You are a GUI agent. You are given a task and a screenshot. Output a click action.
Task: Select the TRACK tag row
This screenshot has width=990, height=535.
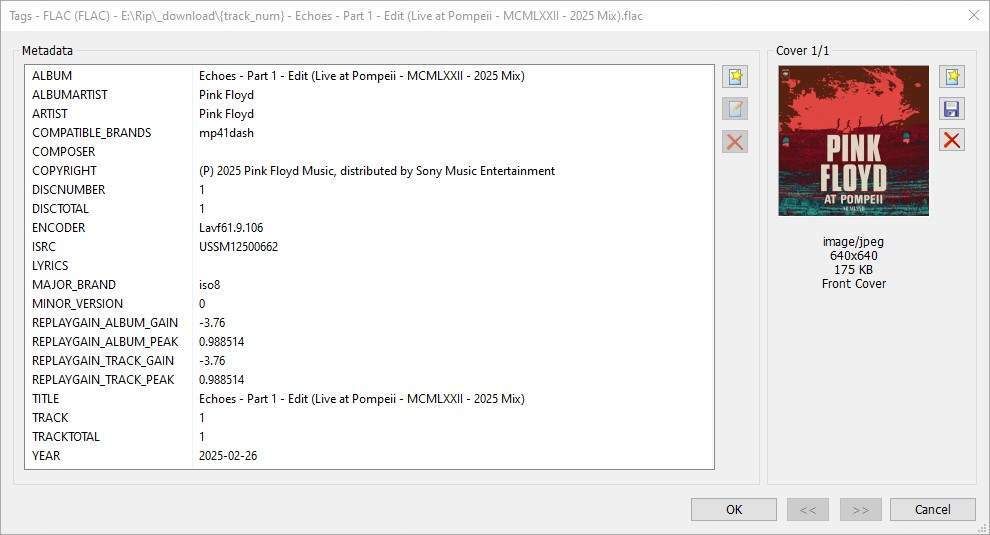[369, 418]
